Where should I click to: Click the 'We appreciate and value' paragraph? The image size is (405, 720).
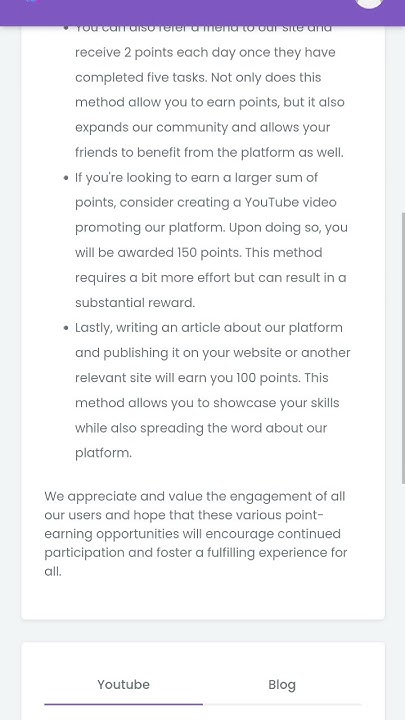tap(196, 534)
